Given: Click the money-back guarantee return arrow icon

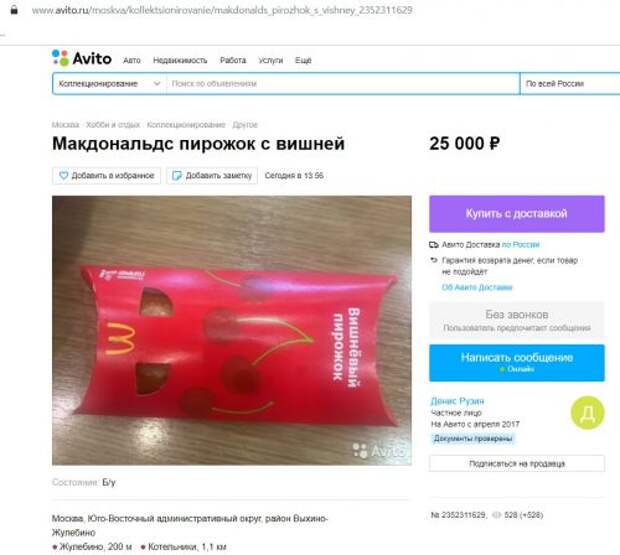Looking at the screenshot, I should 434,260.
